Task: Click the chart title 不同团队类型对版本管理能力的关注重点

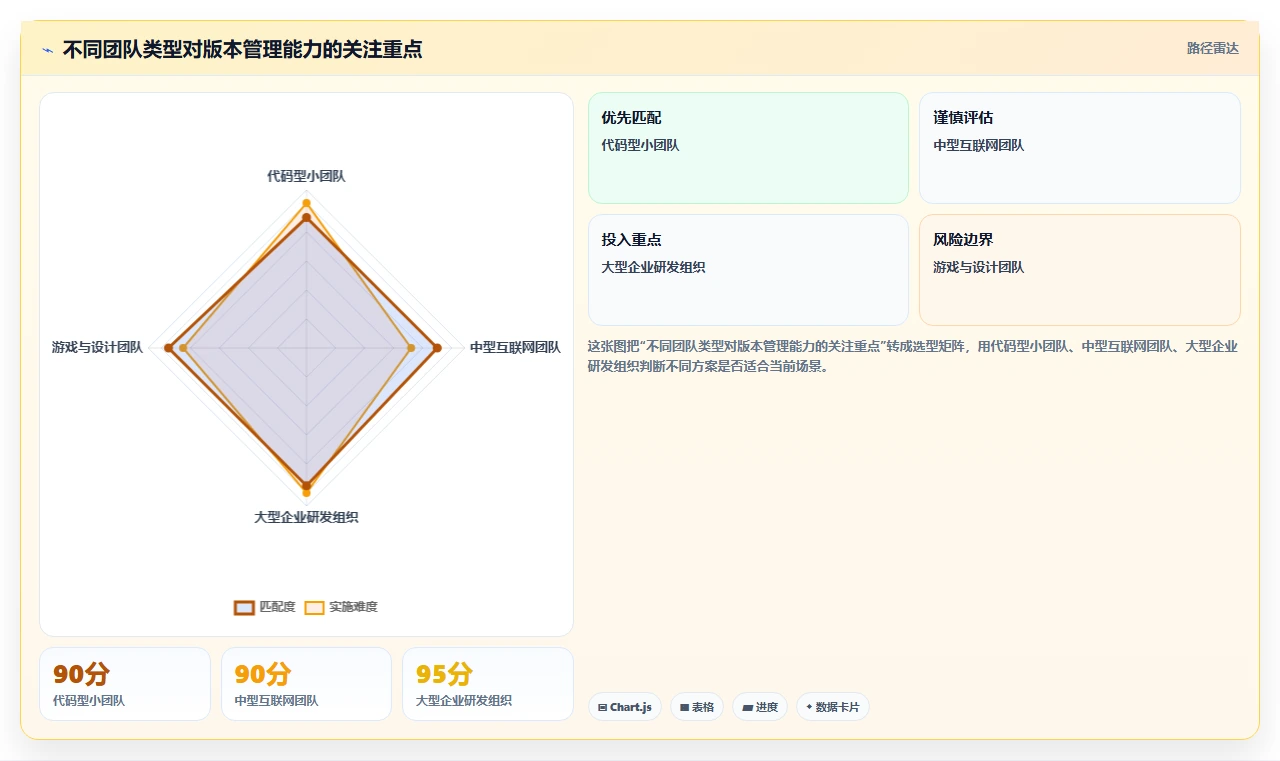Action: click(x=242, y=49)
